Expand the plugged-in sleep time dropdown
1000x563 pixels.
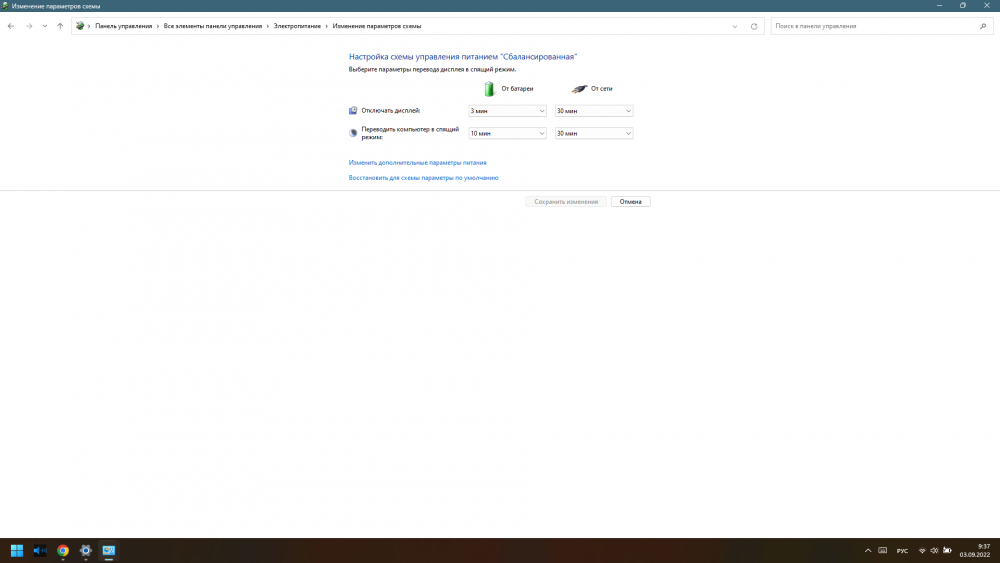(x=594, y=133)
